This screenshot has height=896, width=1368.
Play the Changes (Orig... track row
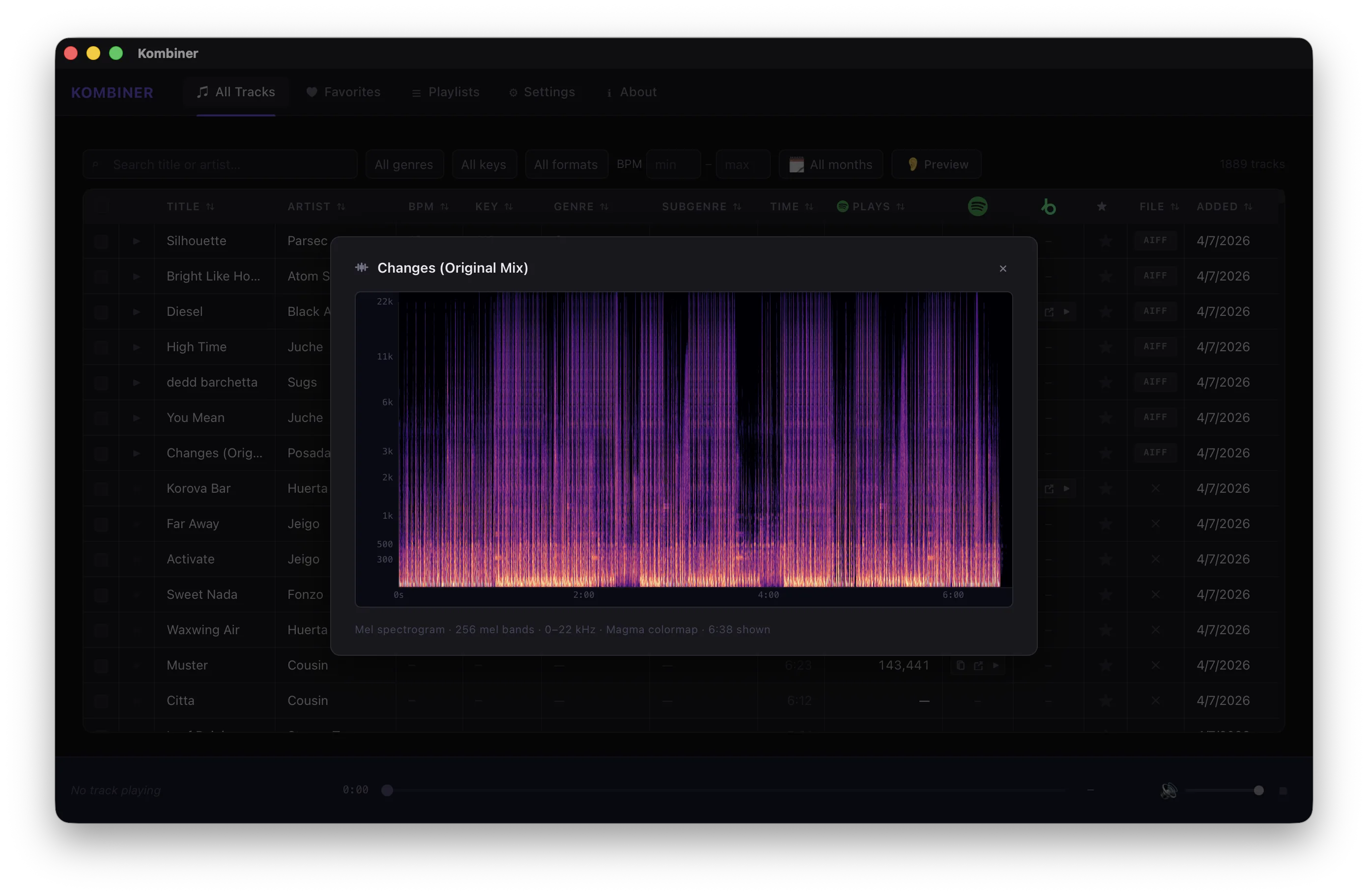[x=136, y=453]
